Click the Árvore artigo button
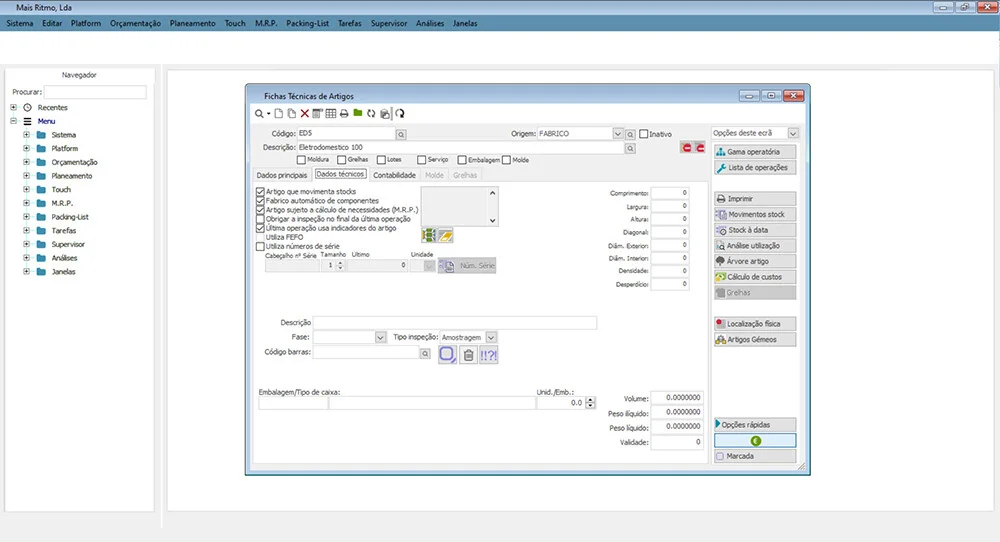 pos(755,261)
